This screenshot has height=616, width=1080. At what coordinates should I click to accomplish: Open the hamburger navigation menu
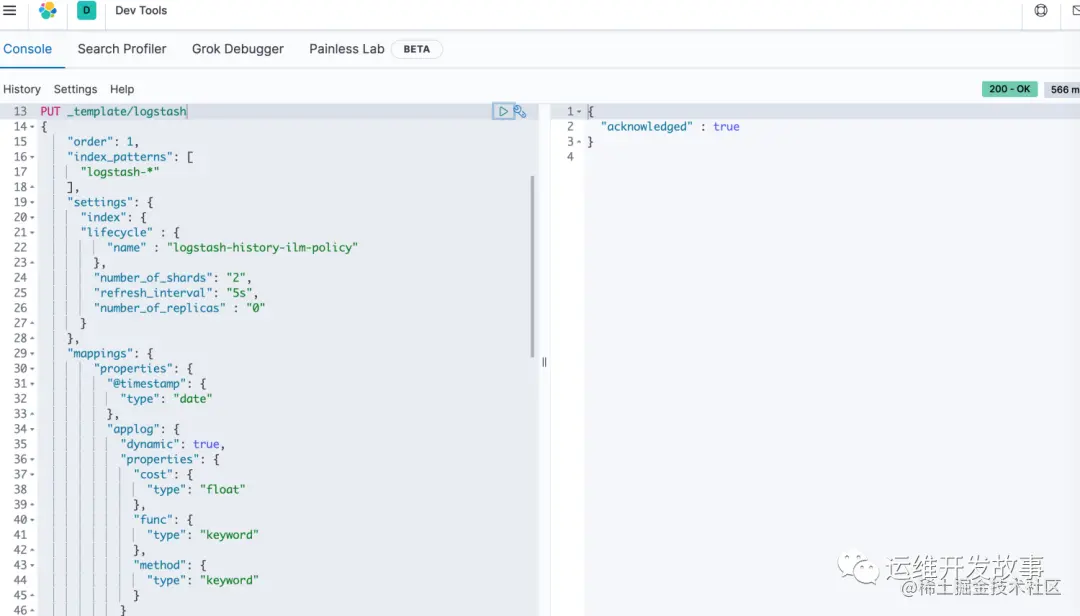(10, 10)
